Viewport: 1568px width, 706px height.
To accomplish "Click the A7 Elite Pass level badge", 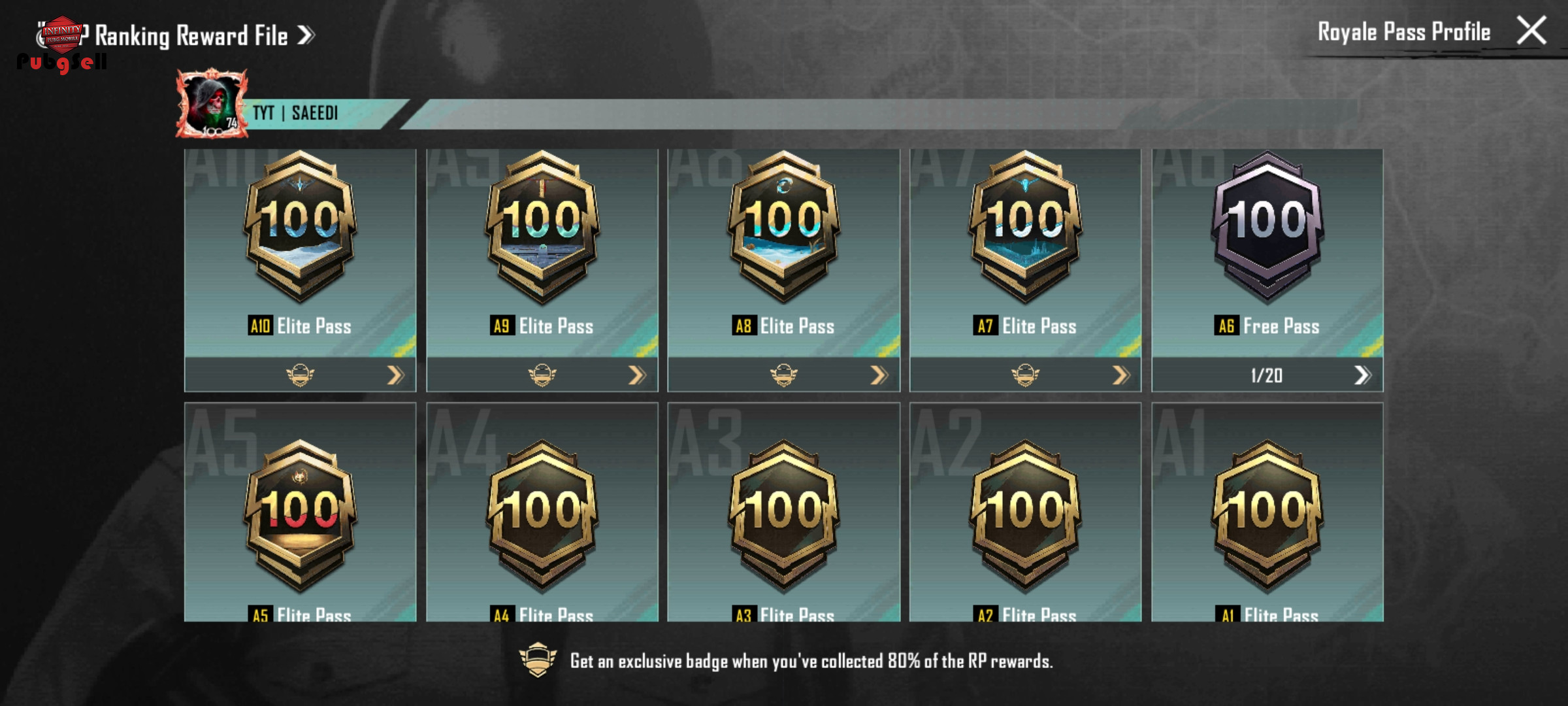I will 1026,227.
